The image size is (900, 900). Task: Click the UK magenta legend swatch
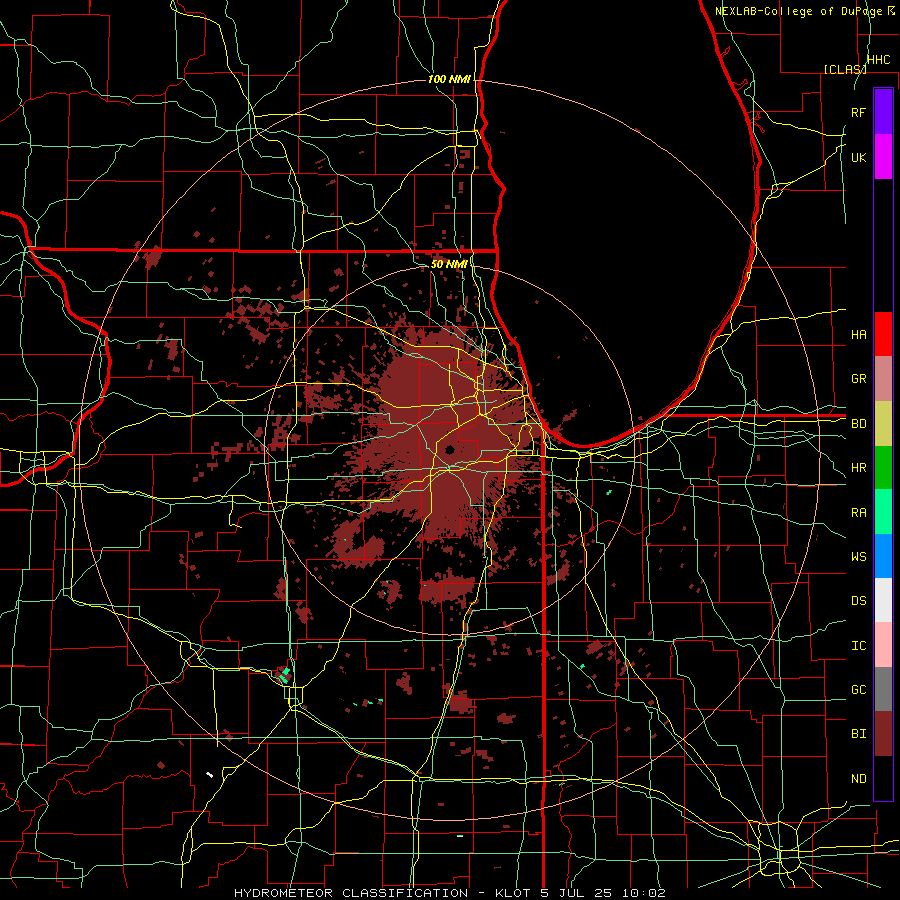pos(883,157)
